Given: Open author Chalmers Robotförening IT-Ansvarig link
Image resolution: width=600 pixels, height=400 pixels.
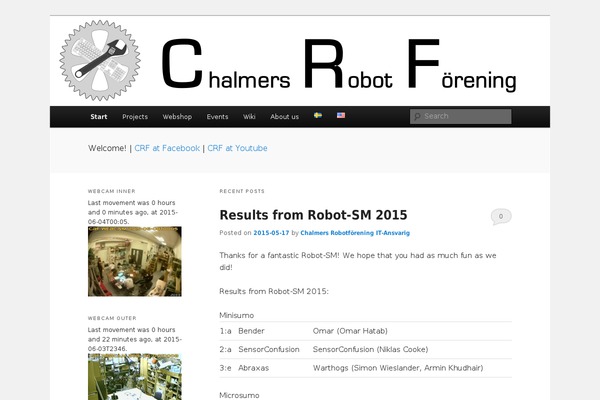Looking at the screenshot, I should click(355, 233).
